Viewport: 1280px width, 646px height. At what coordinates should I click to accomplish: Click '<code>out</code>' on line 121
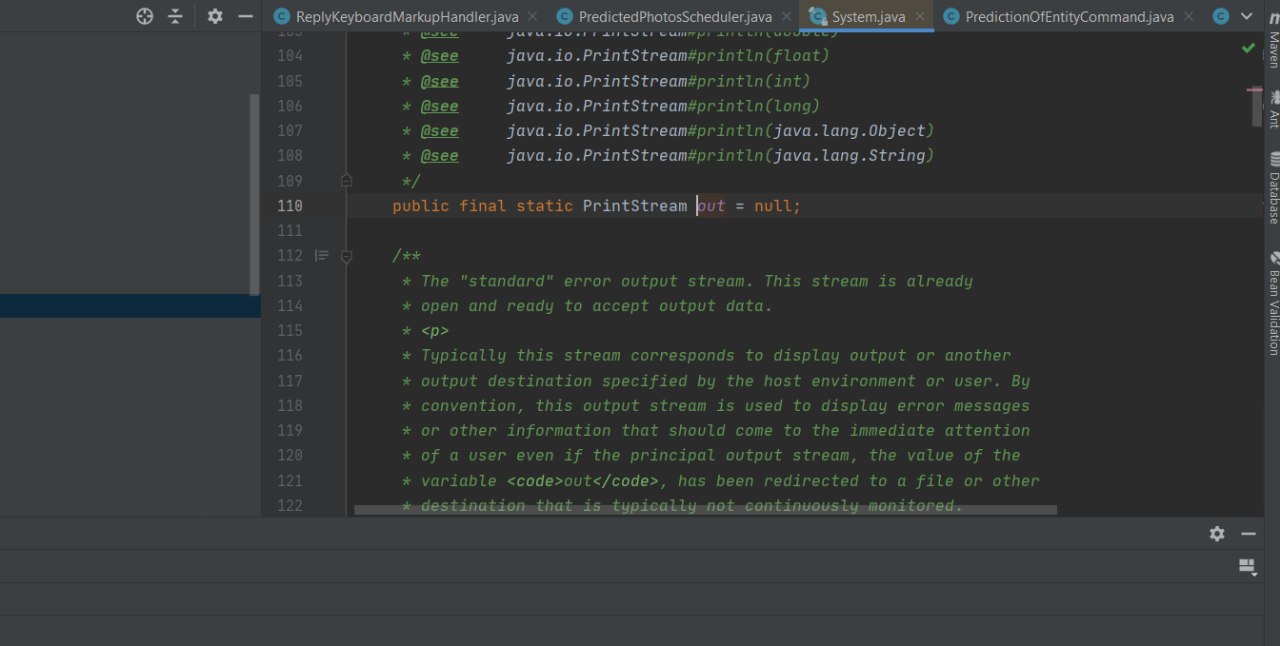point(583,481)
